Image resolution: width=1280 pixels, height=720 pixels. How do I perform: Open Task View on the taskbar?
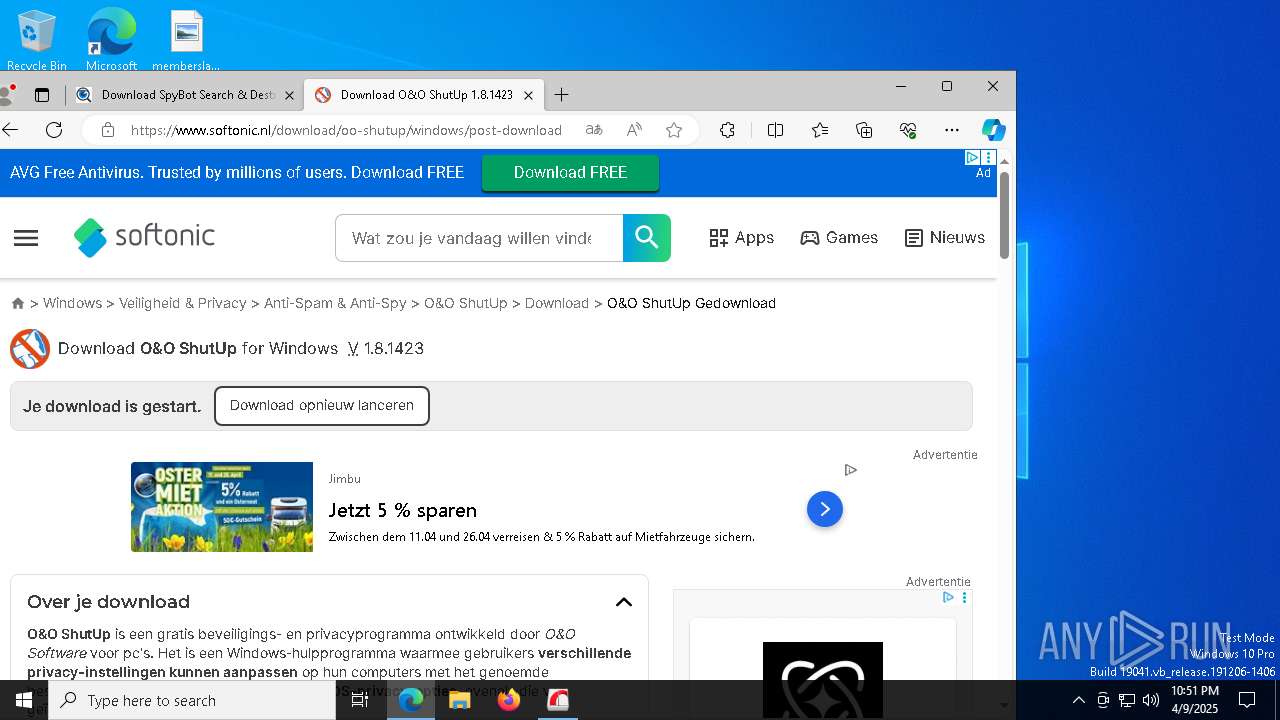tap(360, 700)
